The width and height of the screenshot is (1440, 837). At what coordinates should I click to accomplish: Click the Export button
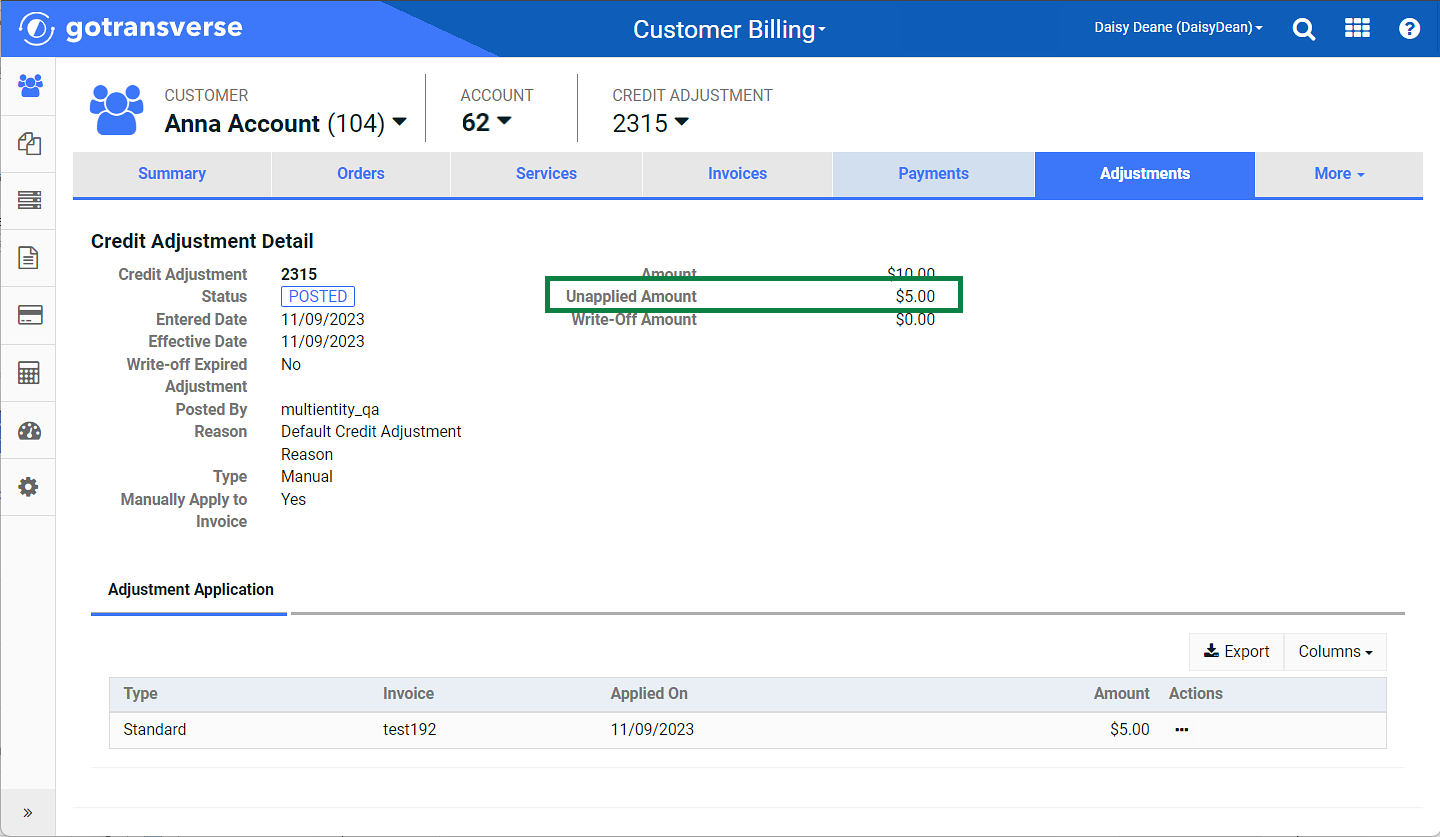pyautogui.click(x=1237, y=651)
